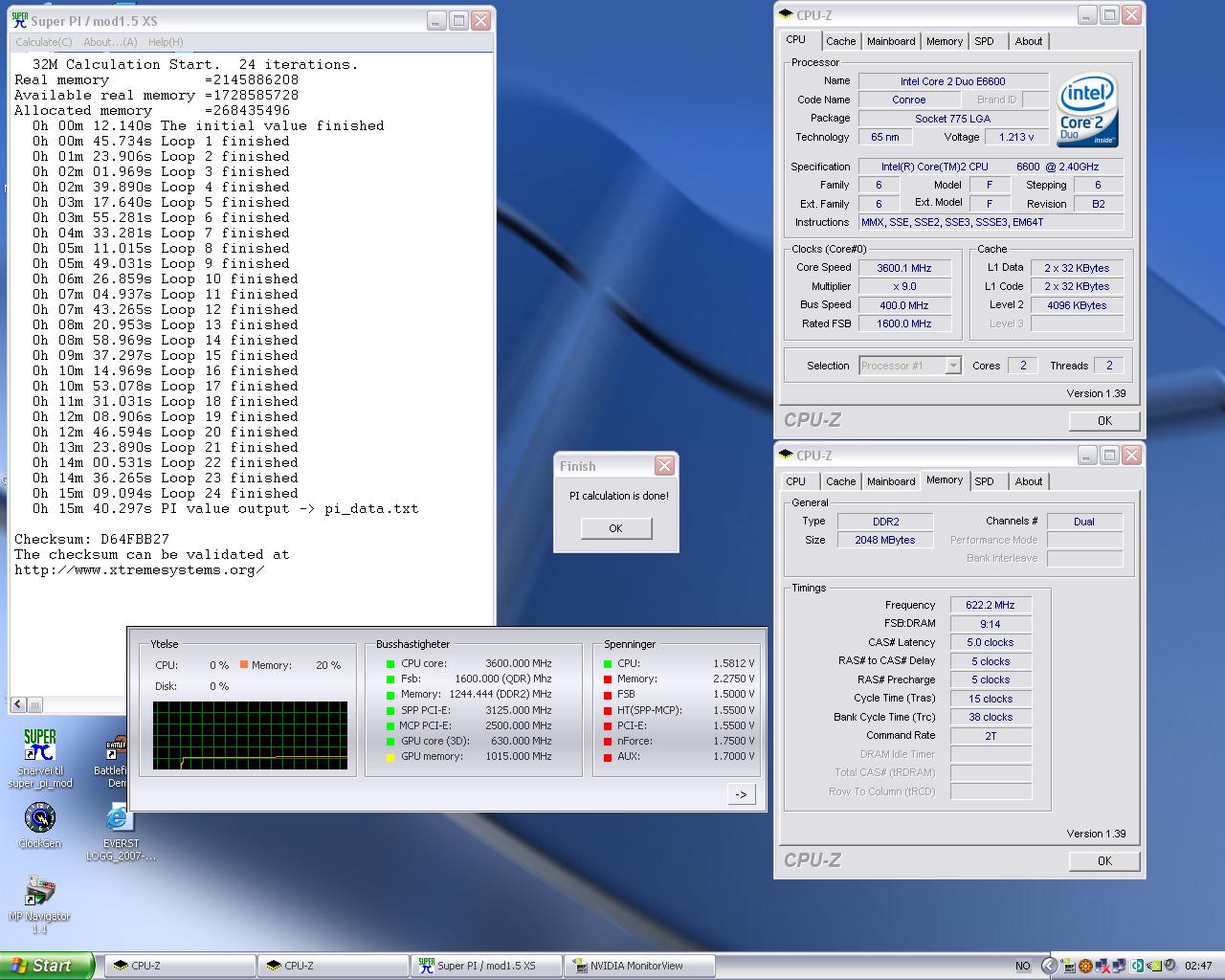
Task: Click the Super PI title bar icon
Action: coord(20,19)
